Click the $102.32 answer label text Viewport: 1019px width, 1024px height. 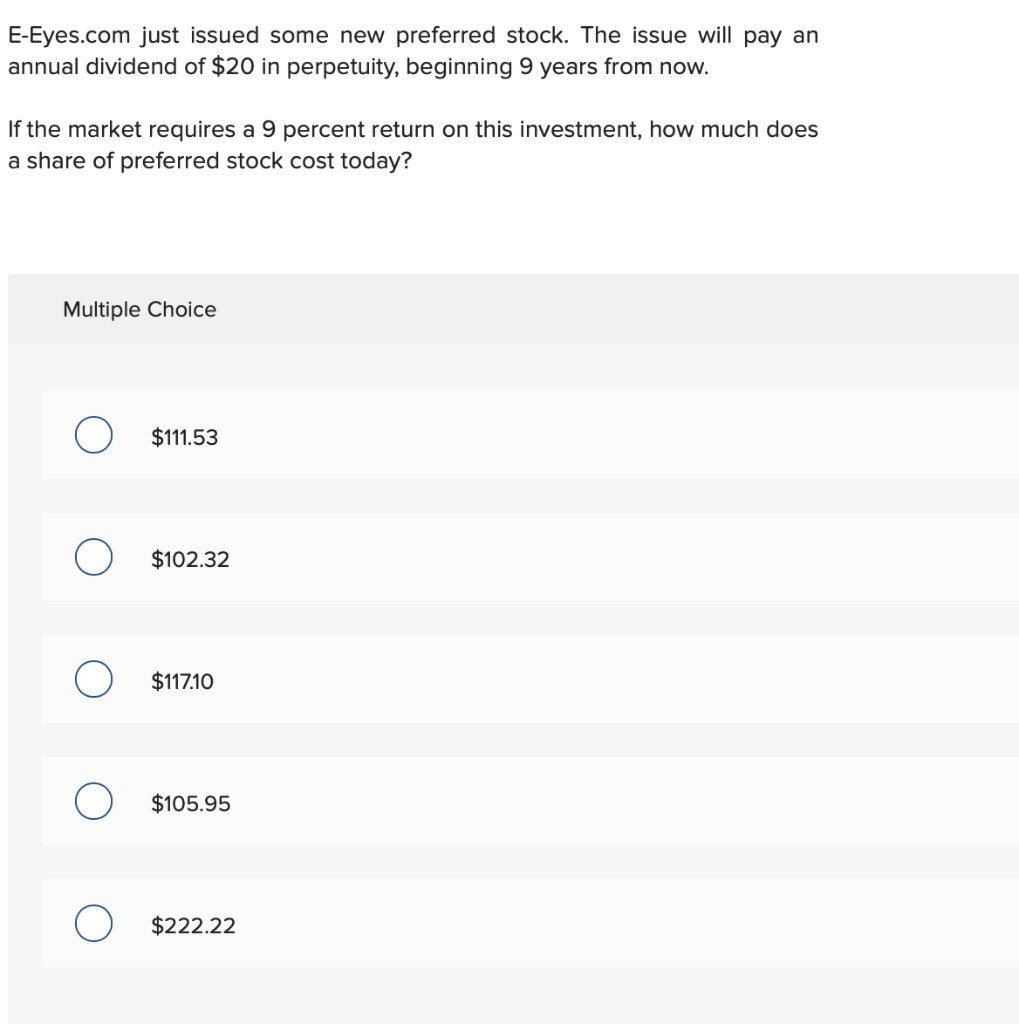(189, 559)
